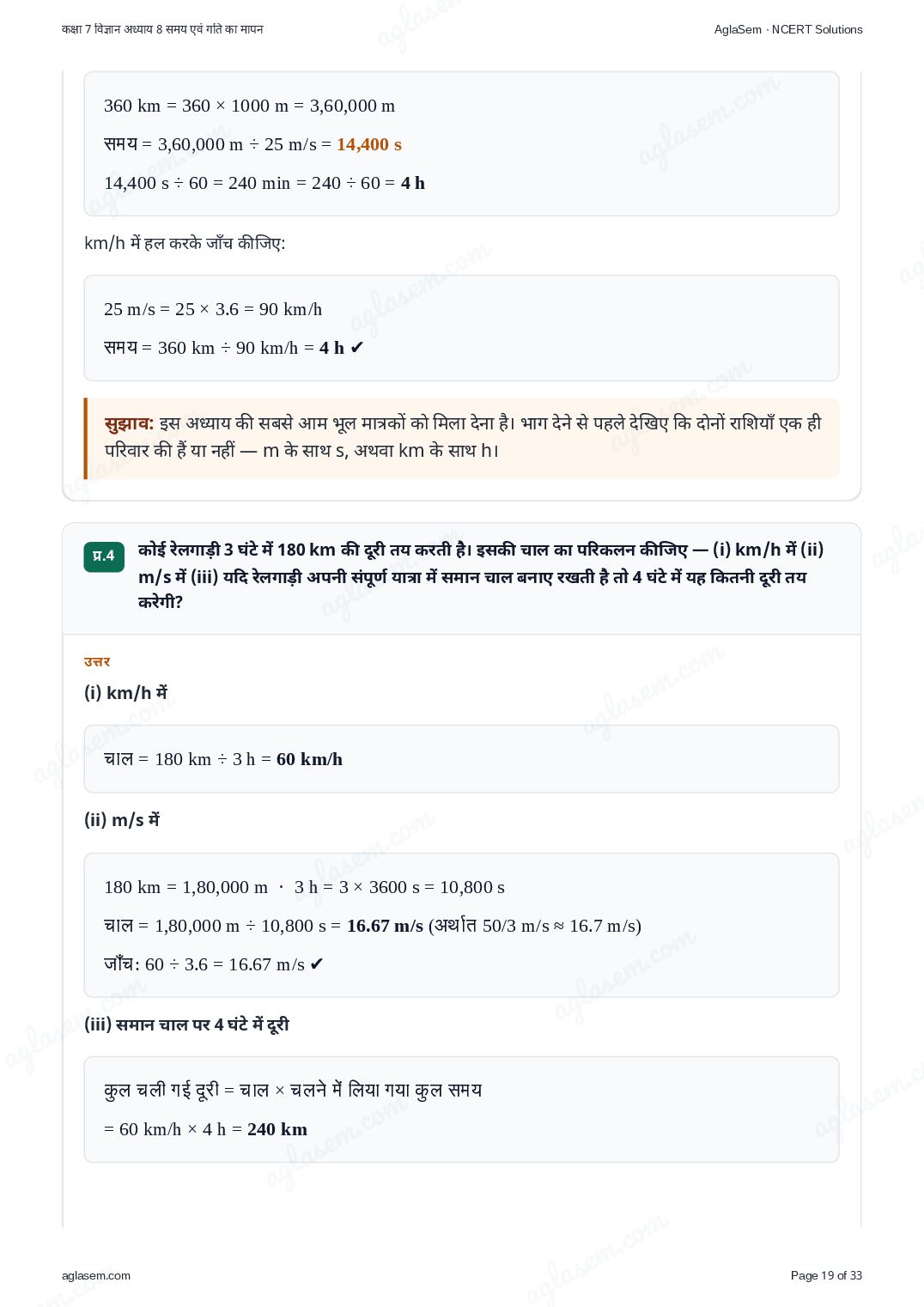Click the सुझाव tip heading
Image resolution: width=924 pixels, height=1307 pixels.
point(129,423)
